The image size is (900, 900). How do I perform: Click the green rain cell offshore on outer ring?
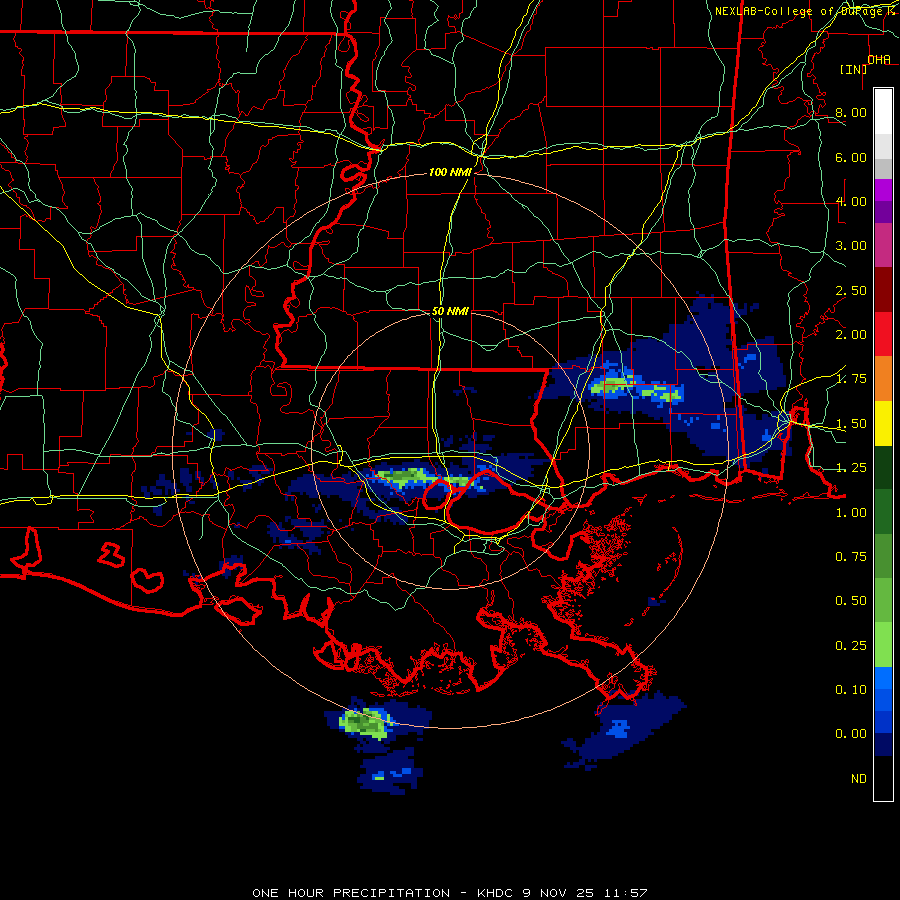366,723
